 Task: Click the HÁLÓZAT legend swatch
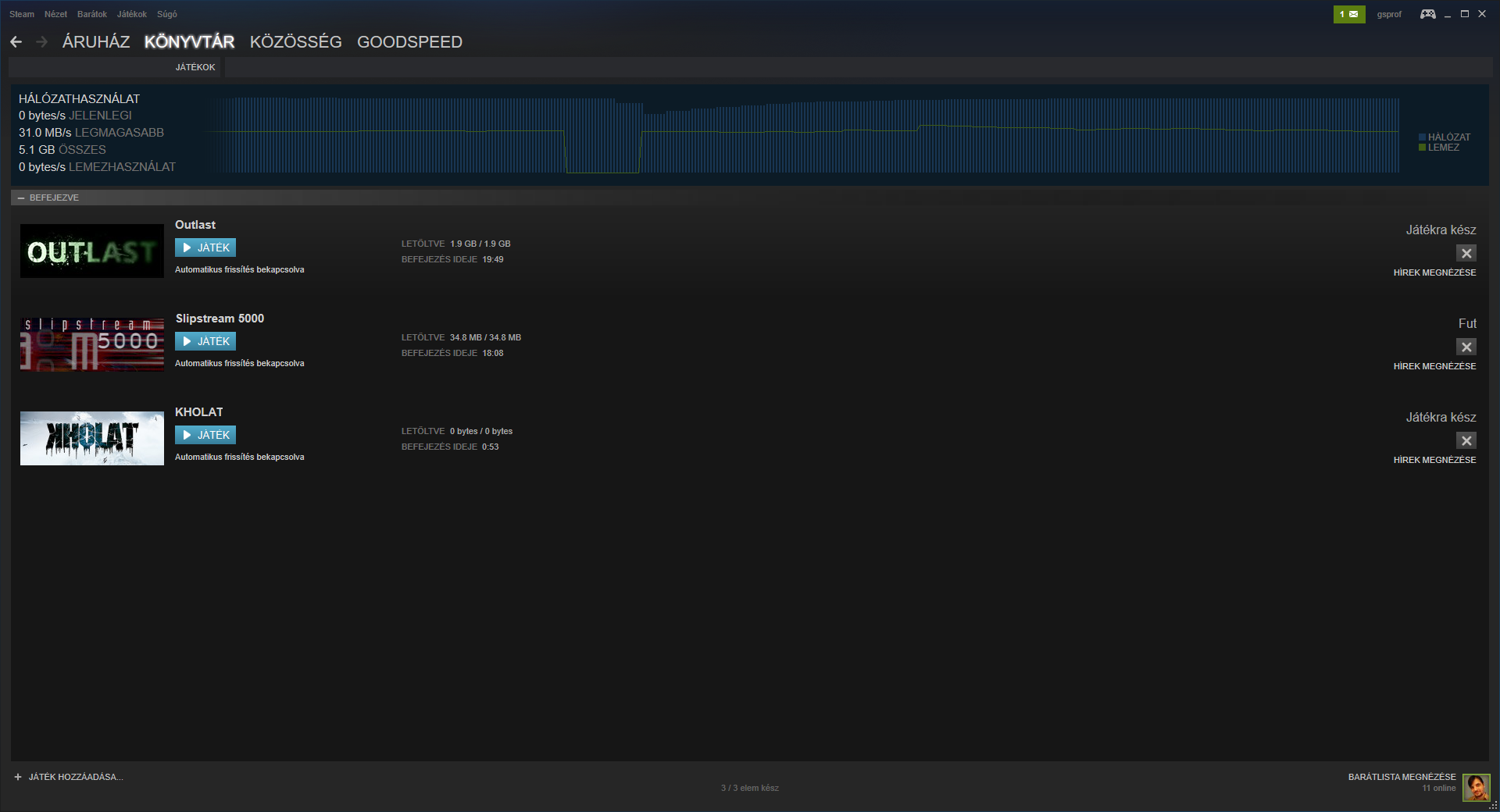click(x=1423, y=137)
